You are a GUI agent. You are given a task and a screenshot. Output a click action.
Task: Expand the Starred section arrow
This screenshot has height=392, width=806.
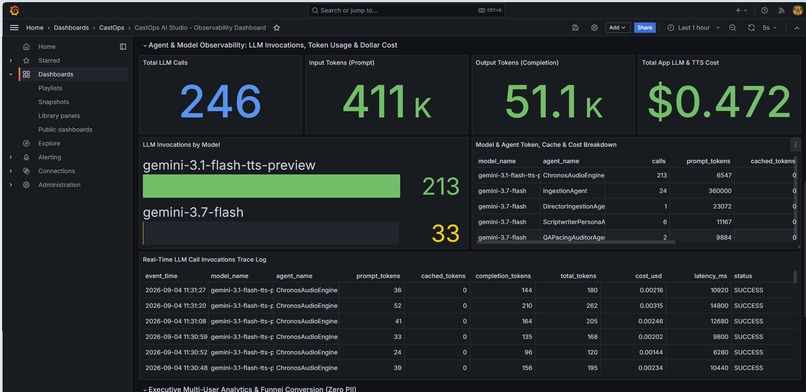11,61
